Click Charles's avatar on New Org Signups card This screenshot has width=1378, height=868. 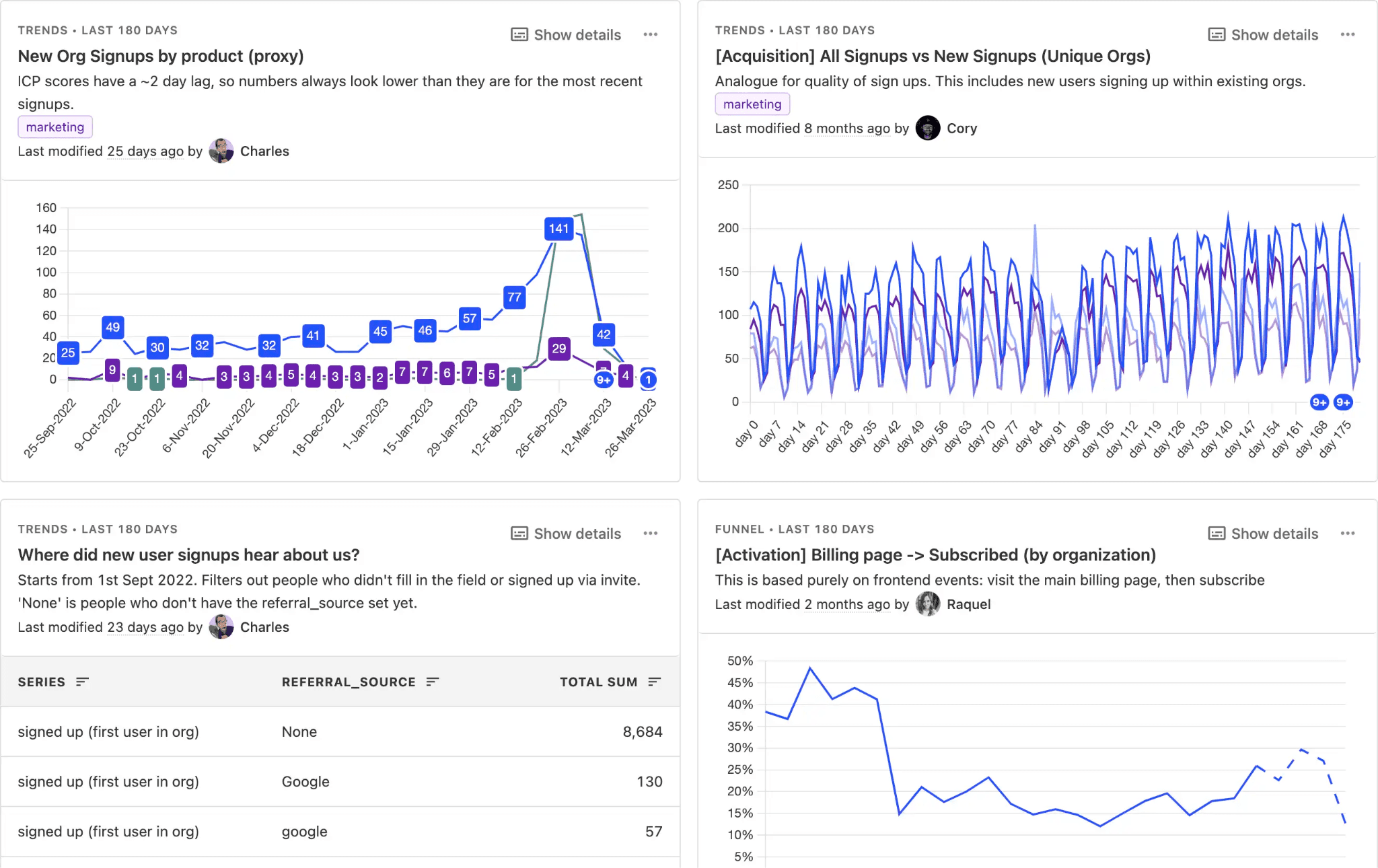coord(221,151)
